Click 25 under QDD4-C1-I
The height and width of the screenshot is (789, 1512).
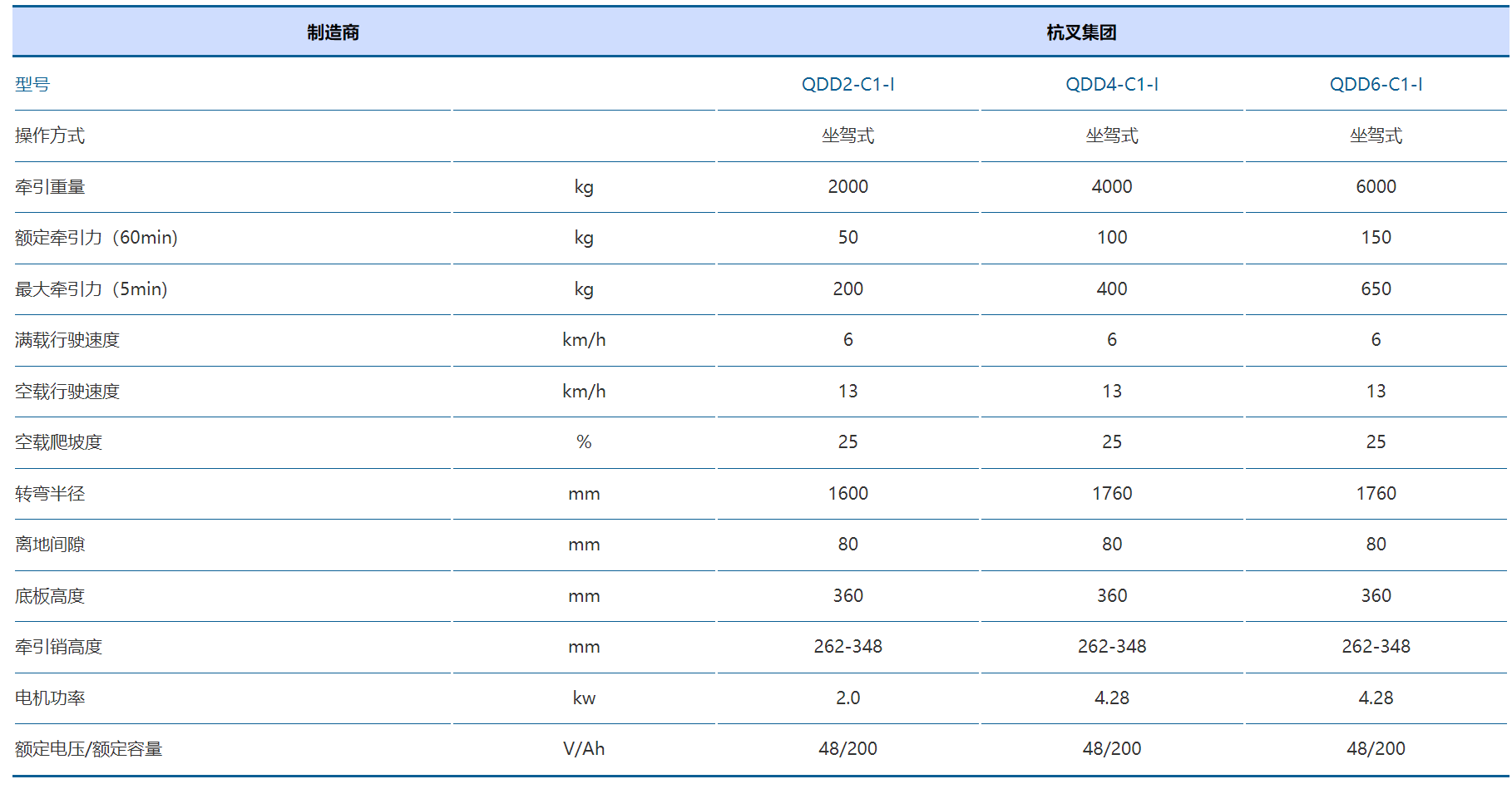click(x=1112, y=442)
